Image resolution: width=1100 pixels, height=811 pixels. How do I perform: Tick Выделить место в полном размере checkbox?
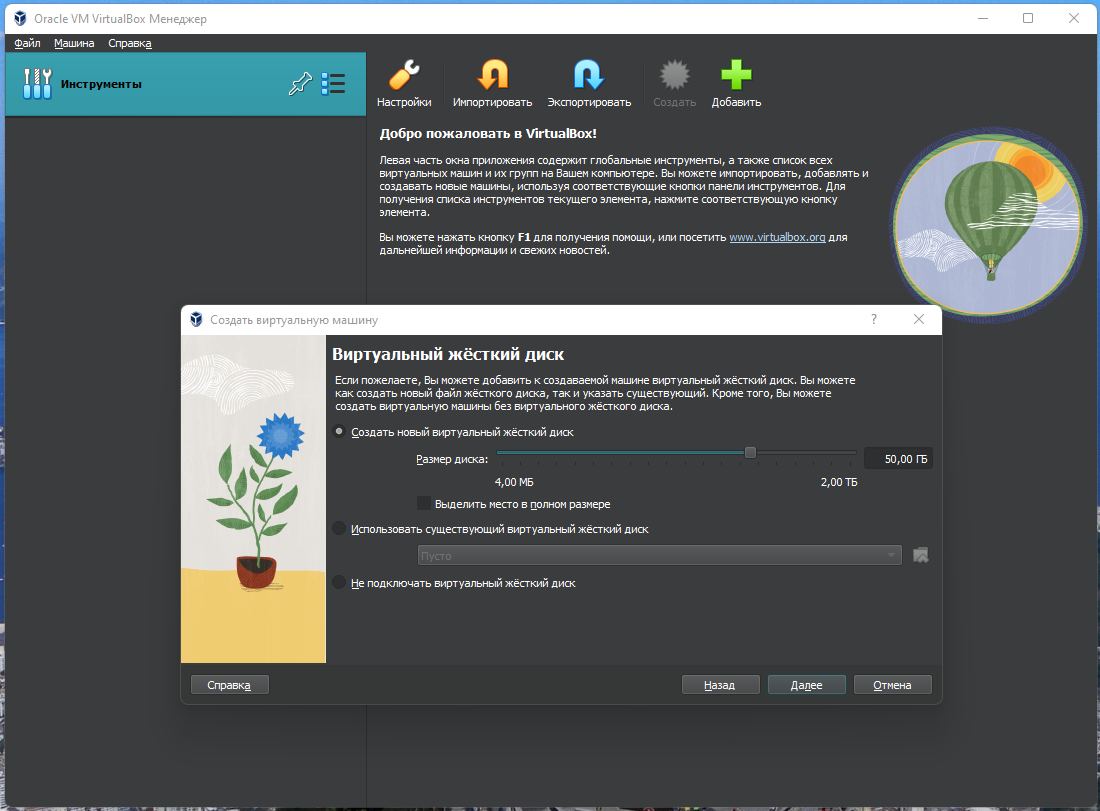(424, 504)
